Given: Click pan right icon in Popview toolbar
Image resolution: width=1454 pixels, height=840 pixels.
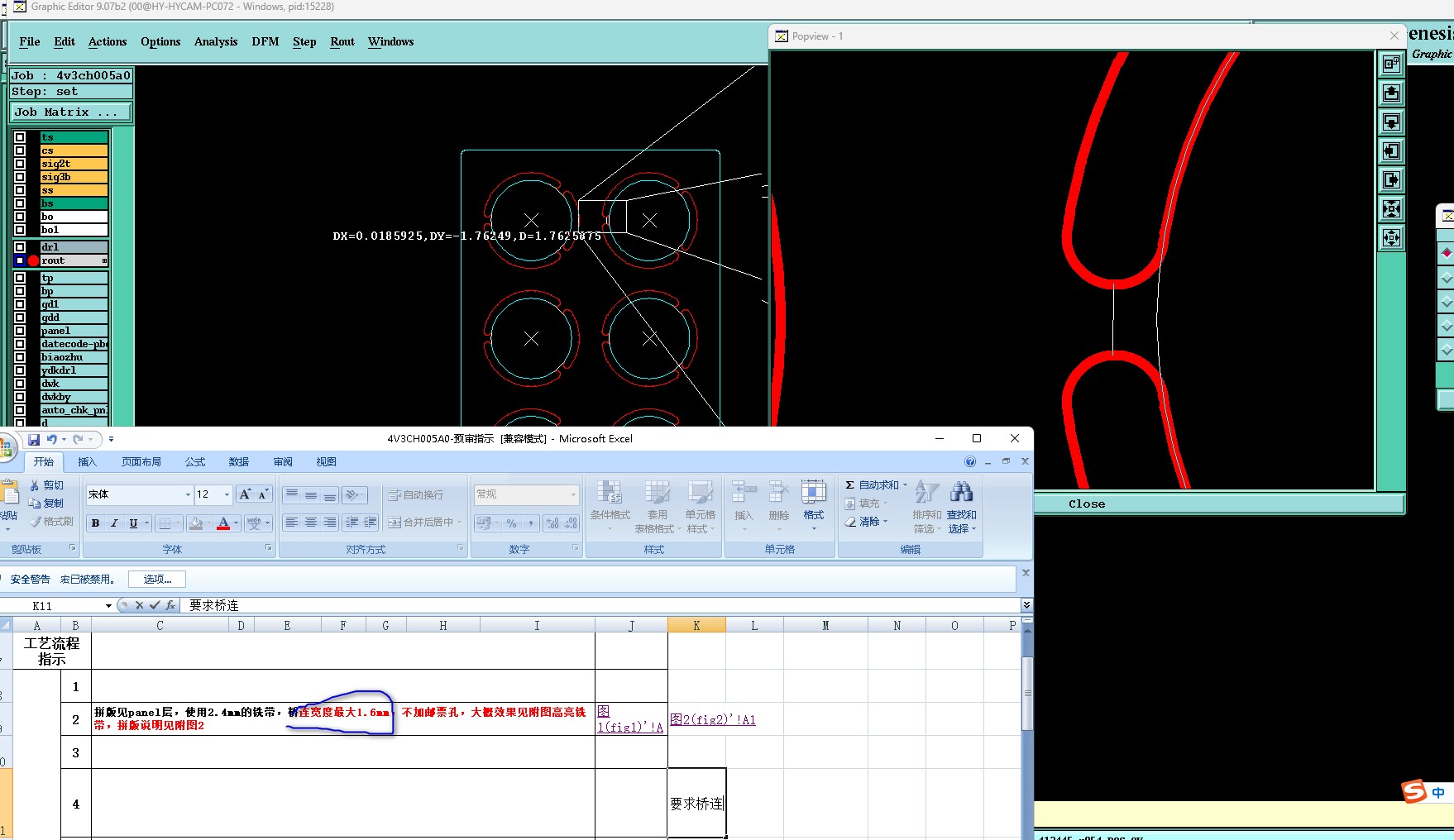Looking at the screenshot, I should click(1392, 179).
